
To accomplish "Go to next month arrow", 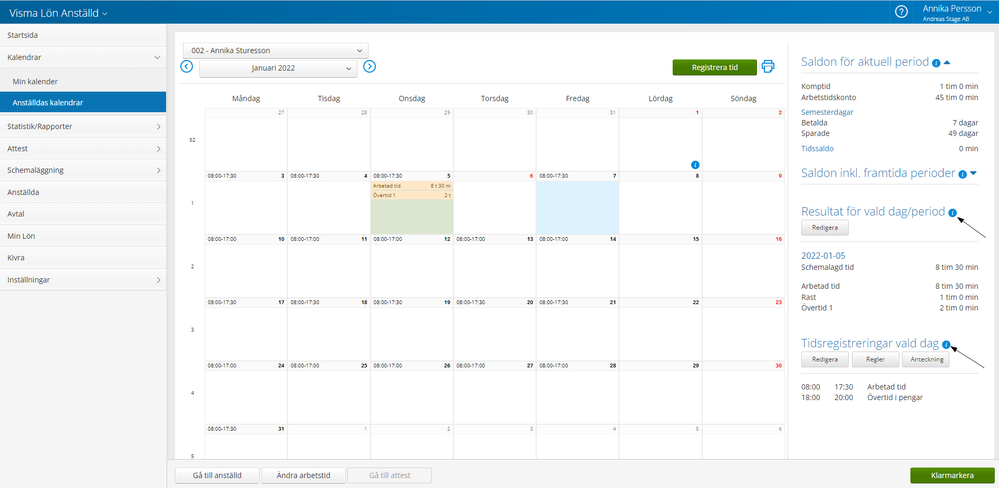I will click(x=369, y=67).
